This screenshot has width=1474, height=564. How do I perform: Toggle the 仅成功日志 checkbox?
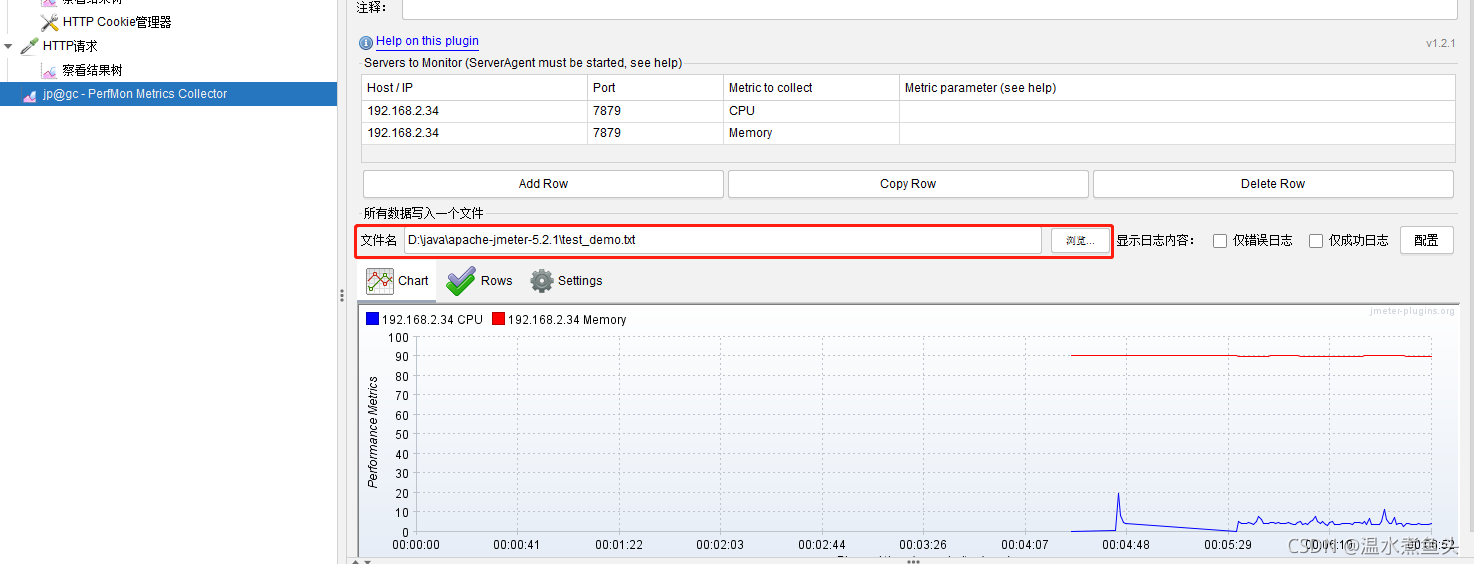(1316, 240)
